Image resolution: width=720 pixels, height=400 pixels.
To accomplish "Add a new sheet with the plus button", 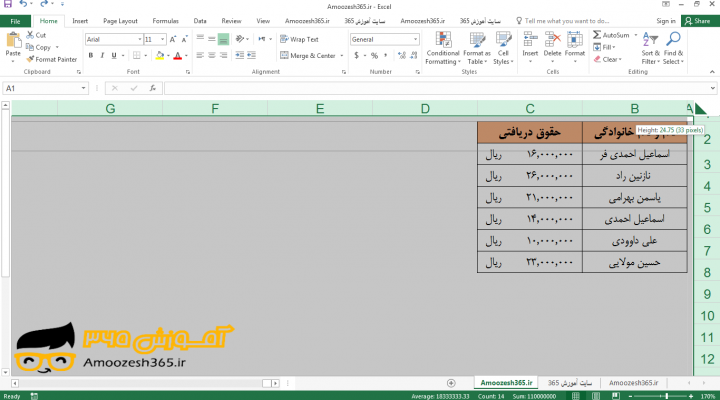I will [x=451, y=383].
